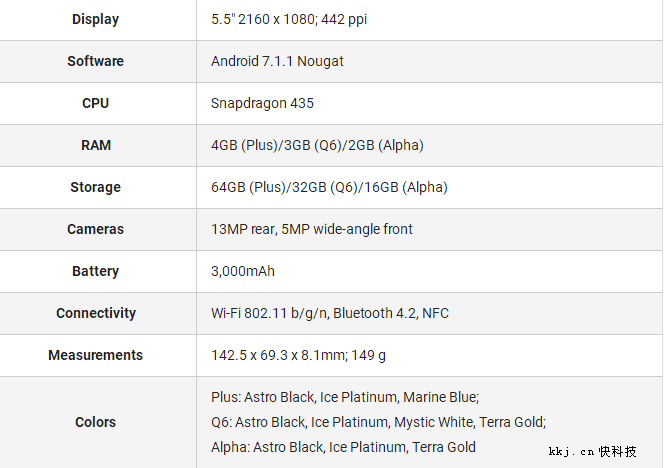665x468 pixels.
Task: Click the Software row header
Action: [96, 61]
